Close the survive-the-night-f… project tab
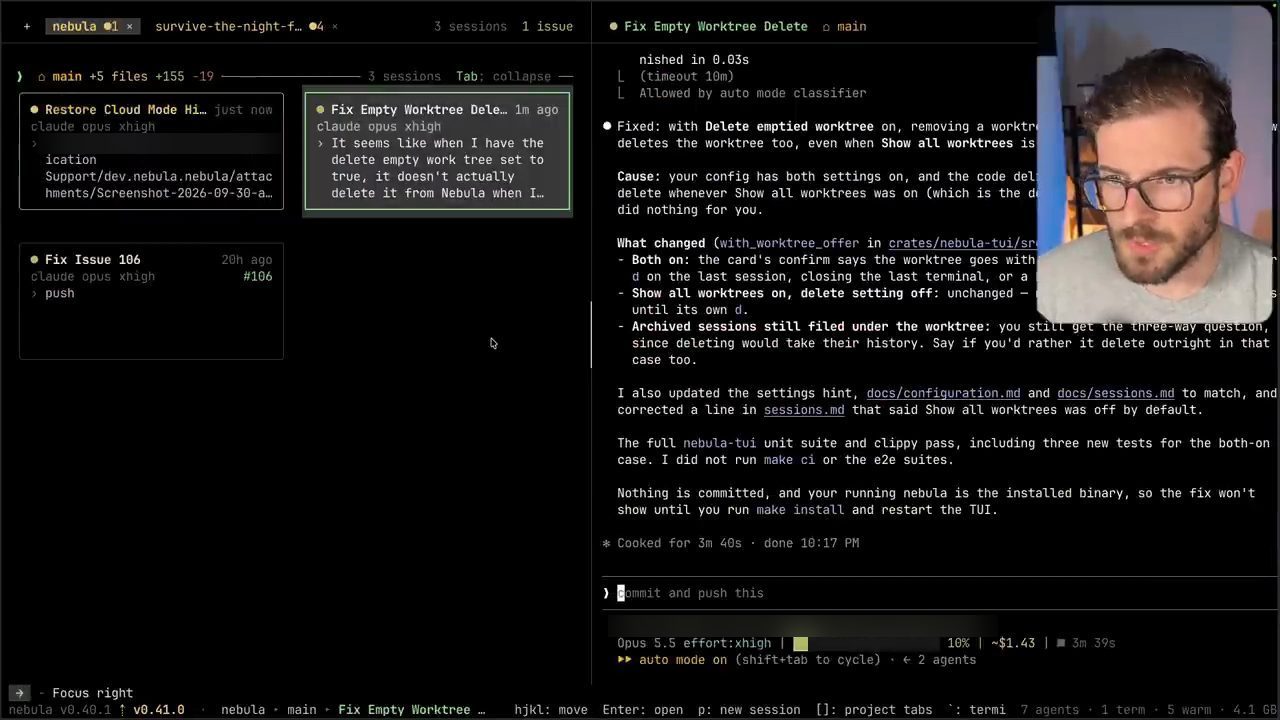This screenshot has width=1280, height=720. tap(334, 27)
